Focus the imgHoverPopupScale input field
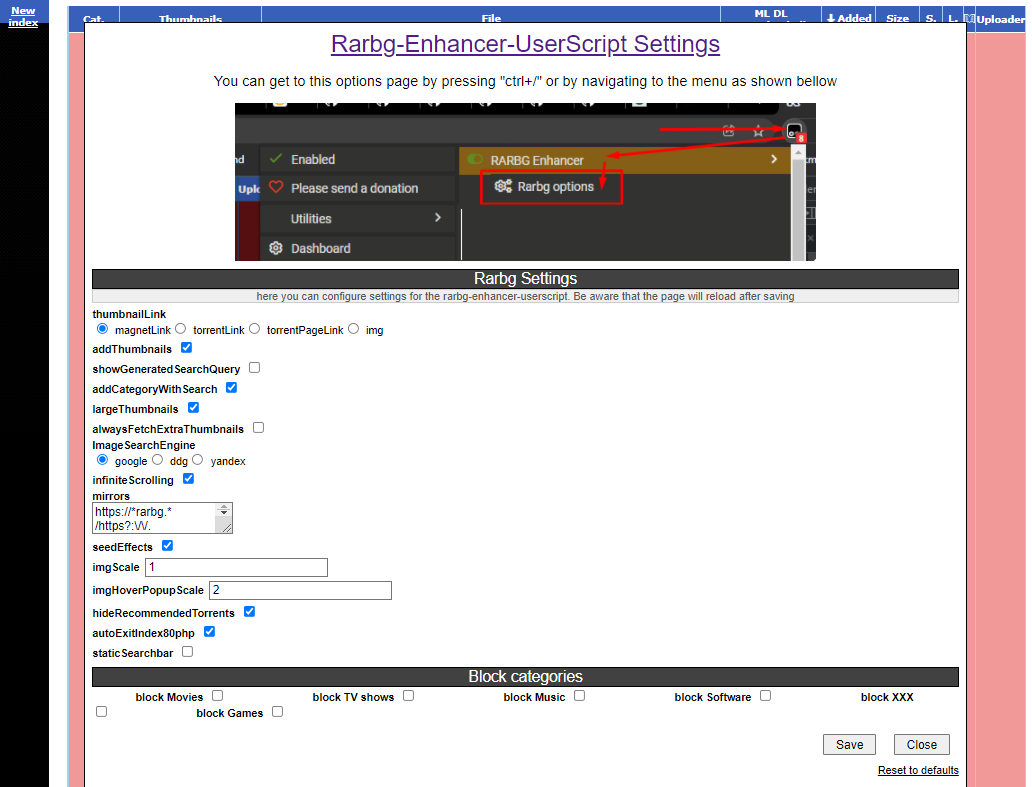 [300, 590]
